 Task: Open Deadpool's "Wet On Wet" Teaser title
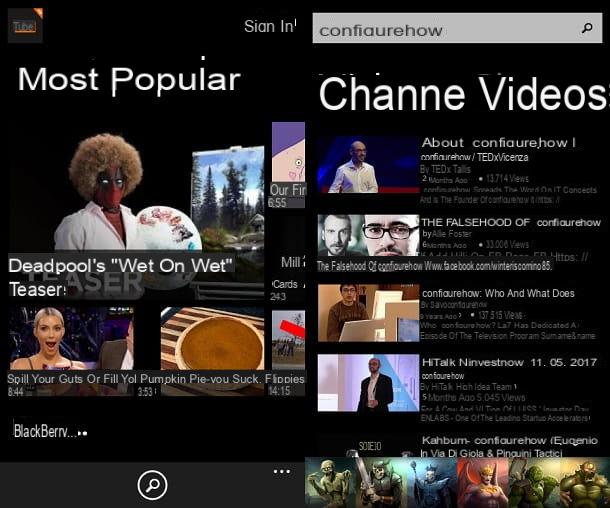(121, 277)
